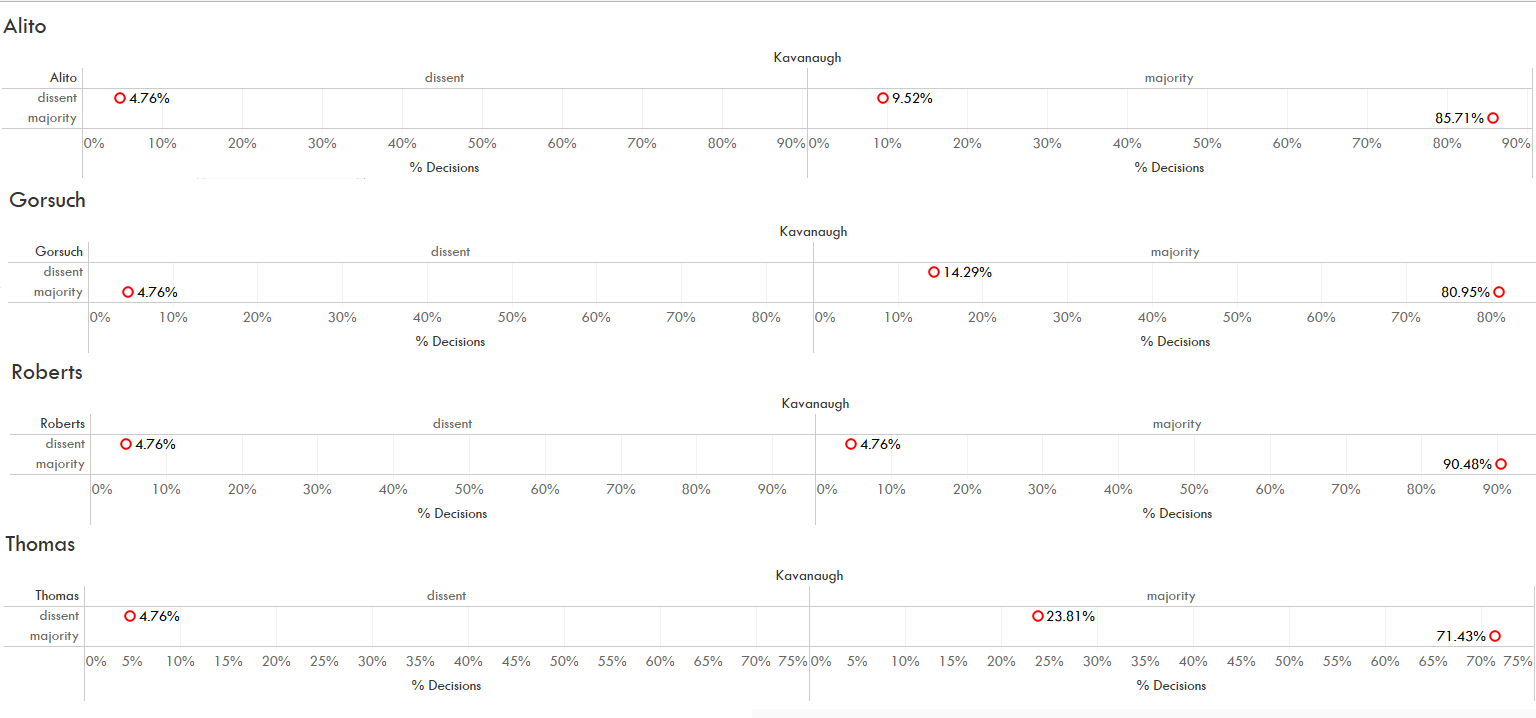
Task: Click Roberts 4.76% marker in Kavanaugh dissent pane
Action: pos(126,444)
